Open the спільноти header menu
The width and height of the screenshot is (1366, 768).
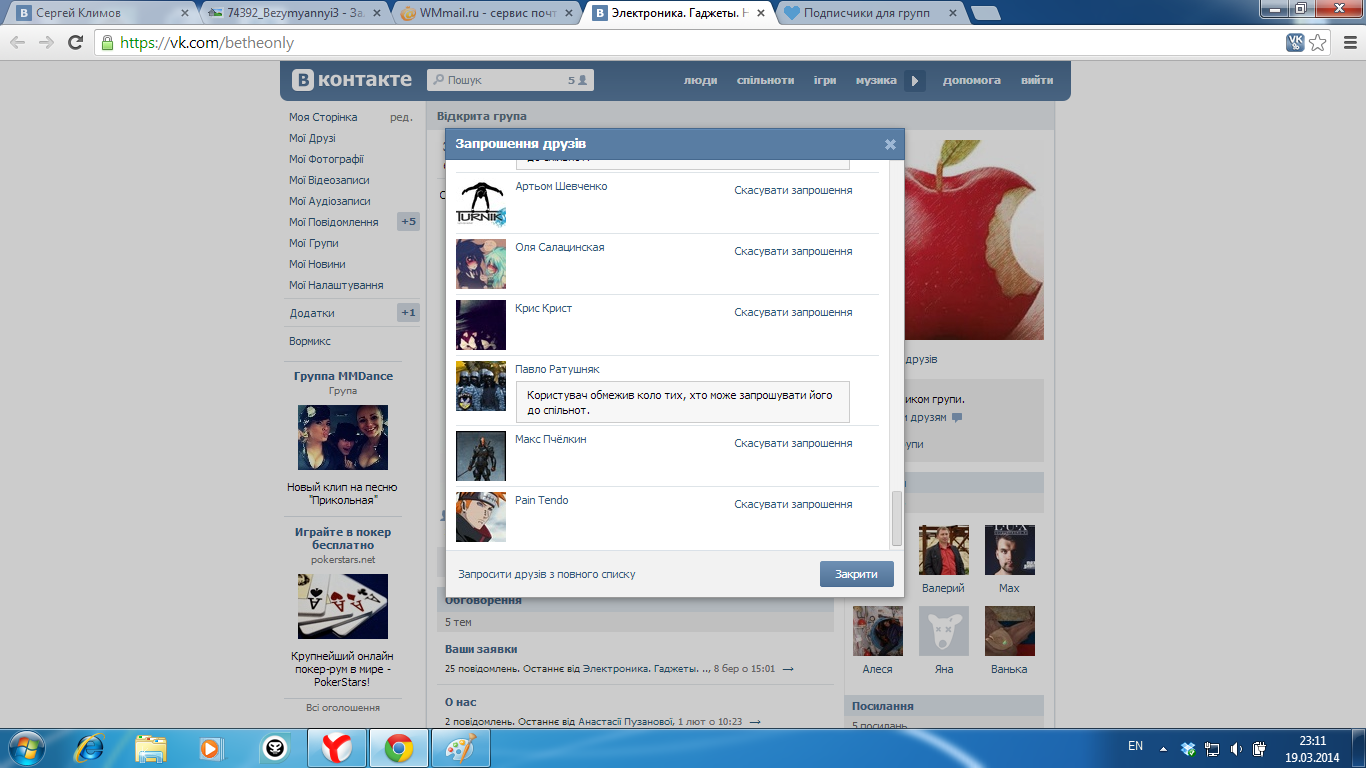tap(765, 80)
